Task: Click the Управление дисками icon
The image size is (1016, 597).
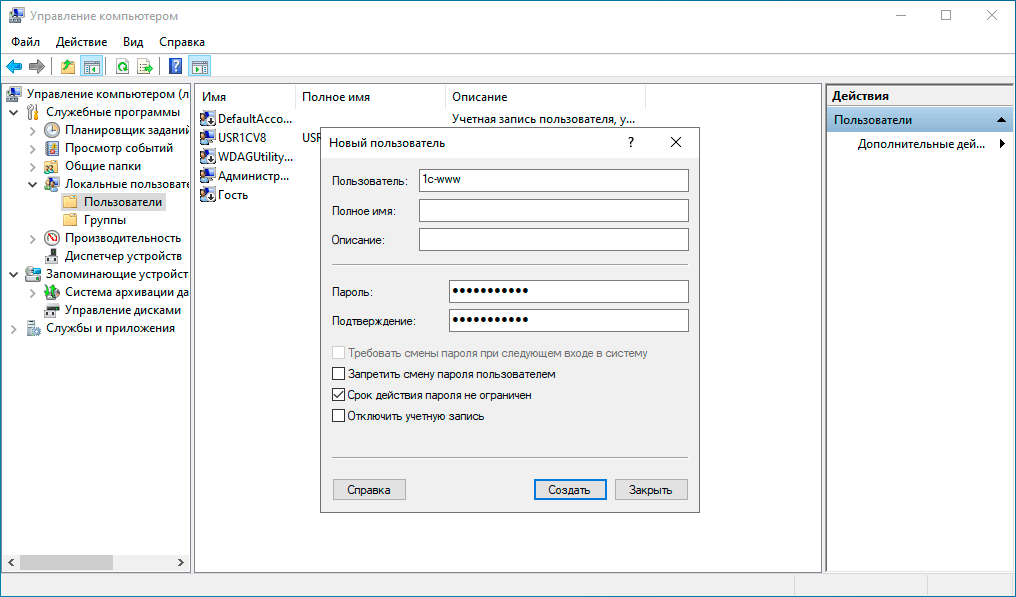Action: (x=52, y=310)
